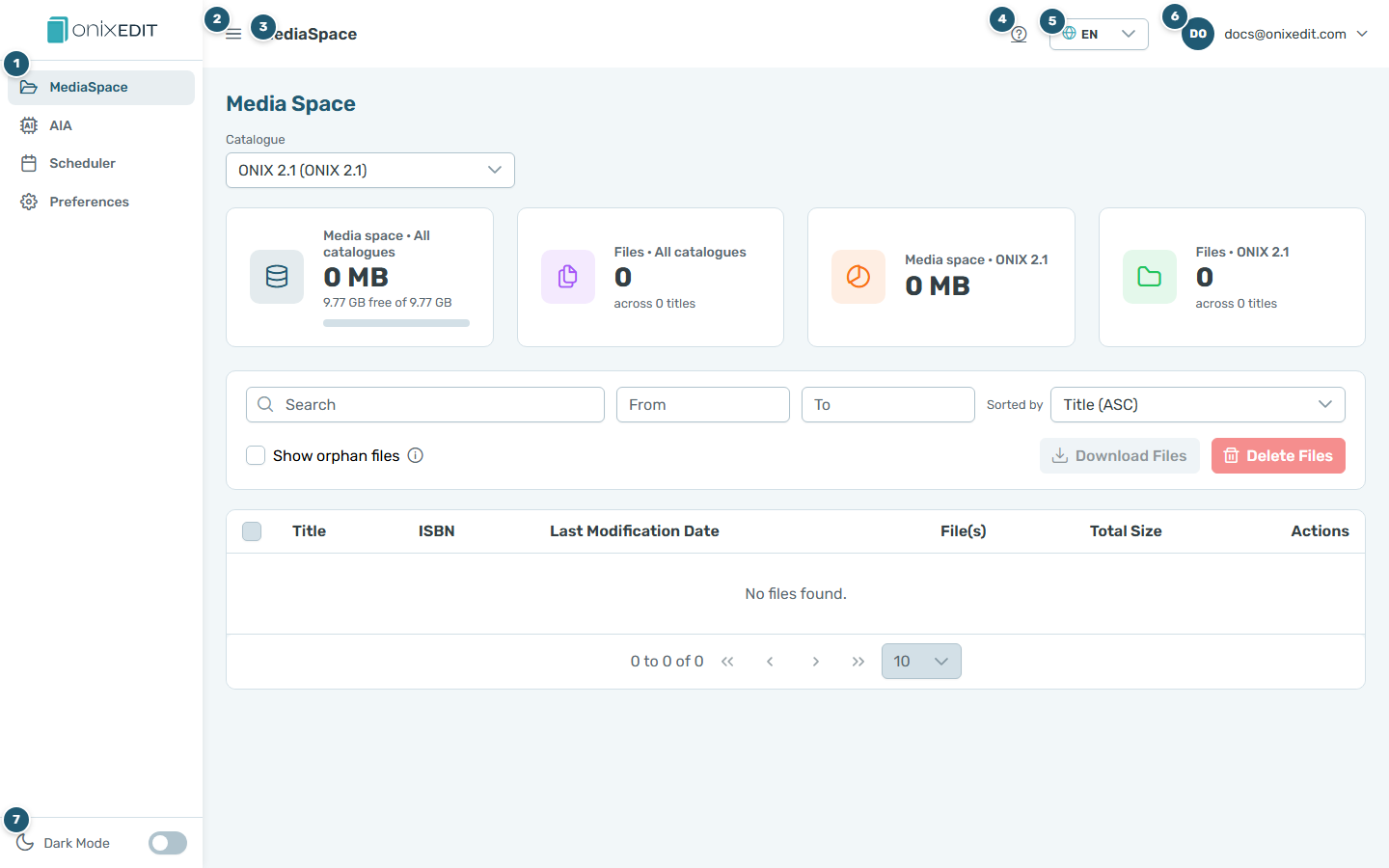Image resolution: width=1389 pixels, height=868 pixels.
Task: Click the 'No files found.' message
Action: click(796, 594)
